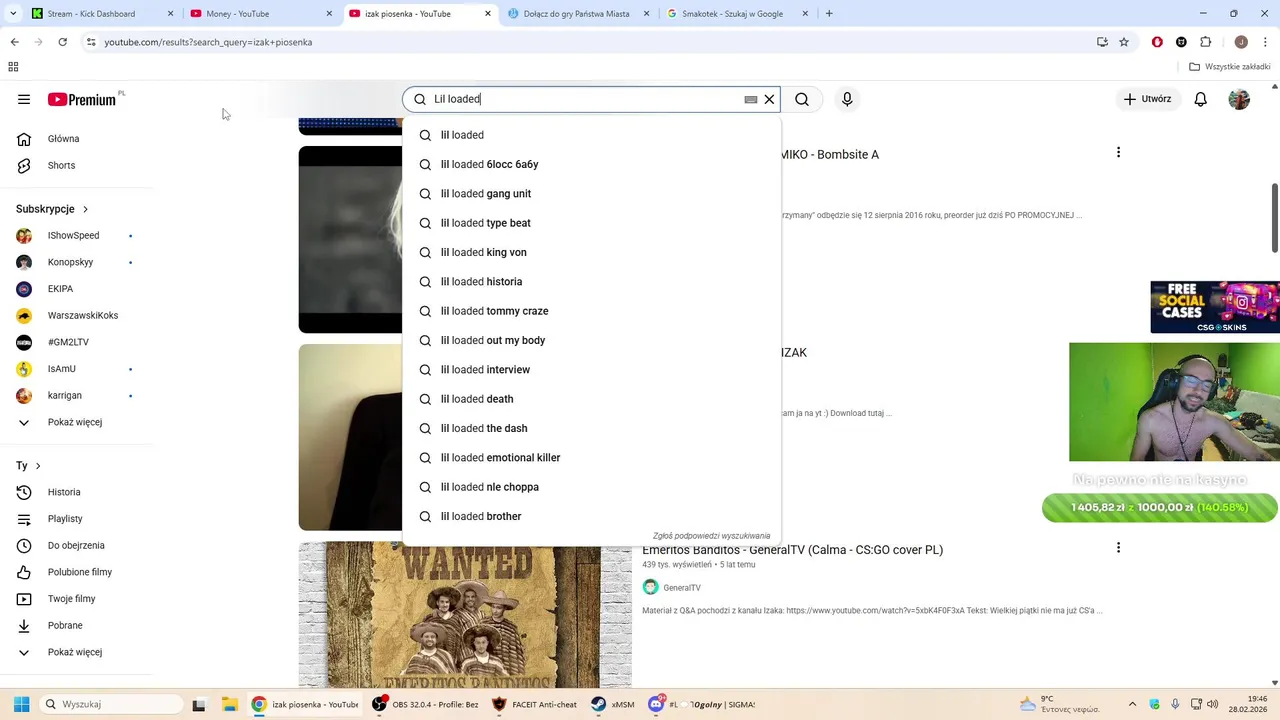Select suggestion 'lil loaded brother'
The height and width of the screenshot is (720, 1280).
[x=591, y=516]
